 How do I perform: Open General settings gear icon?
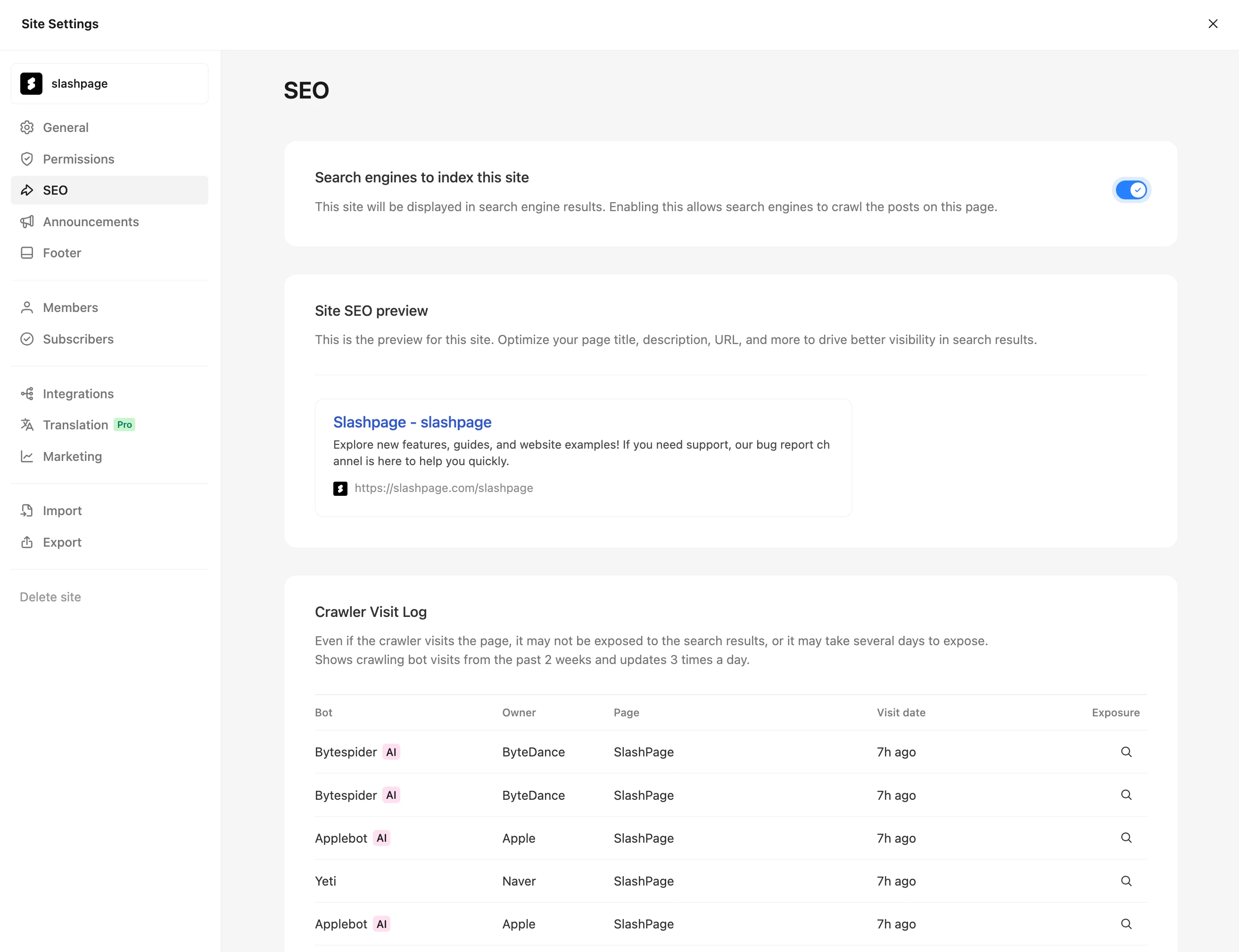click(27, 128)
